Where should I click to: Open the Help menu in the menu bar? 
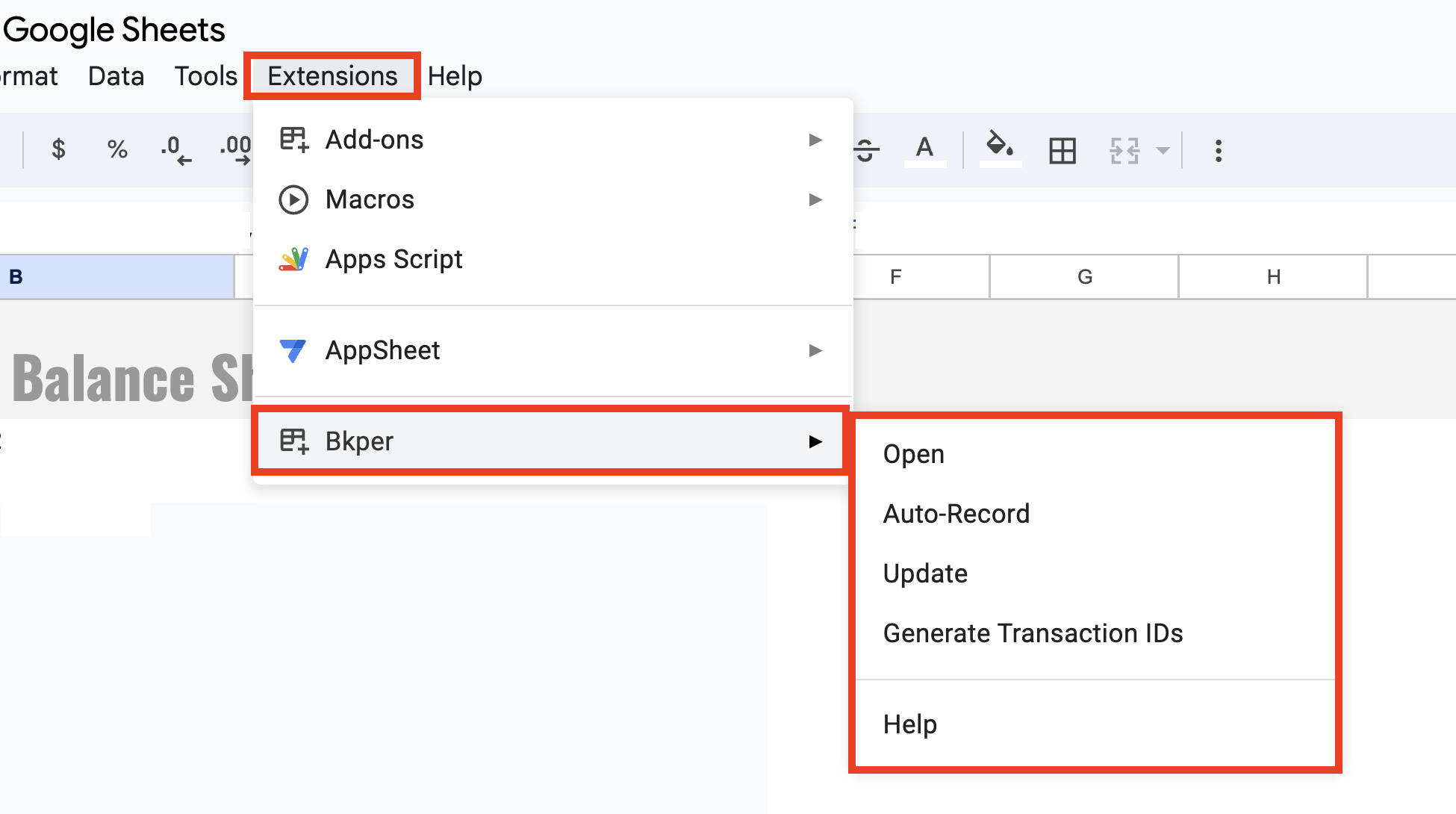click(x=455, y=75)
